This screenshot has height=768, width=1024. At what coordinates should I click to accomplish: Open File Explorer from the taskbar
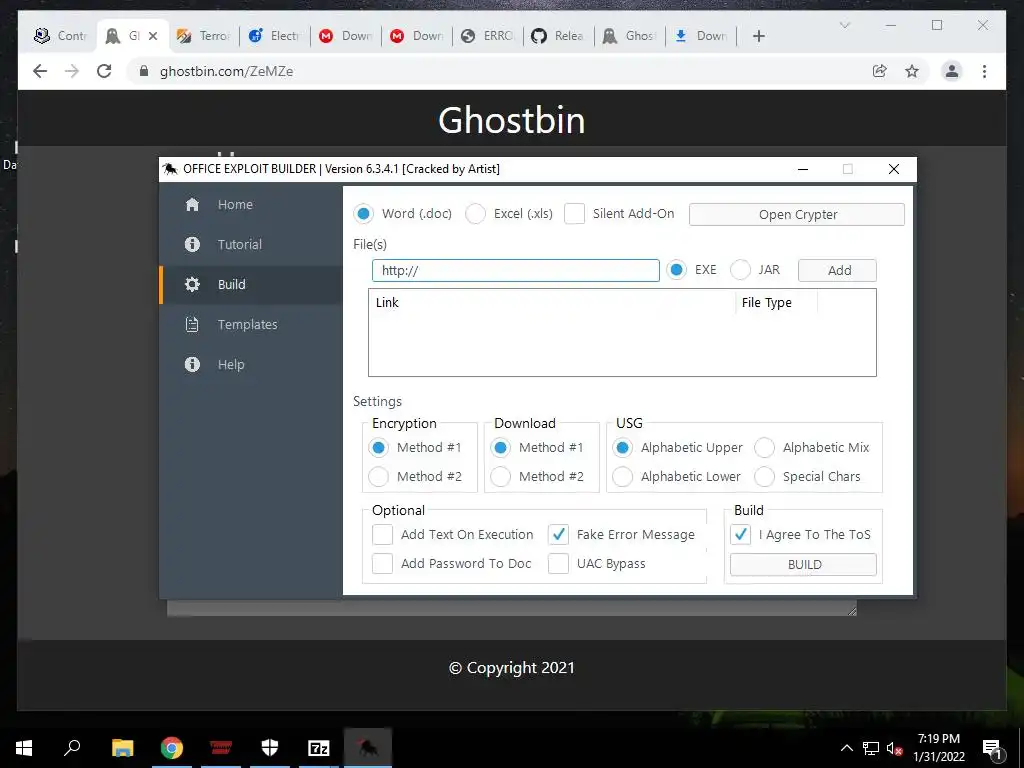[122, 748]
